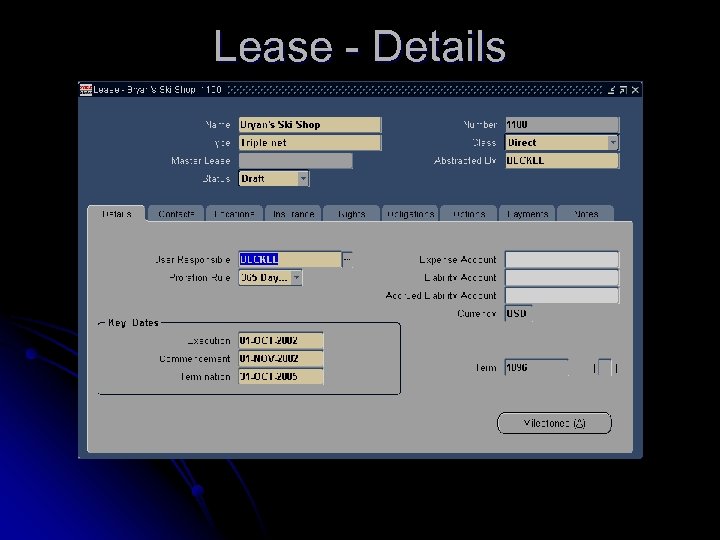Viewport: 720px width, 540px height.
Task: Open the Proration Rule dropdown
Action: (270, 278)
